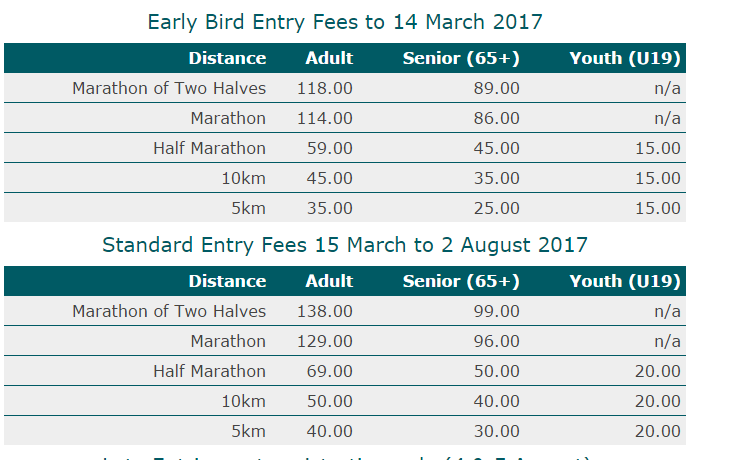This screenshot has height=460, width=748.
Task: Click Marathon of Two Halves in Early Bird table
Action: coord(169,88)
